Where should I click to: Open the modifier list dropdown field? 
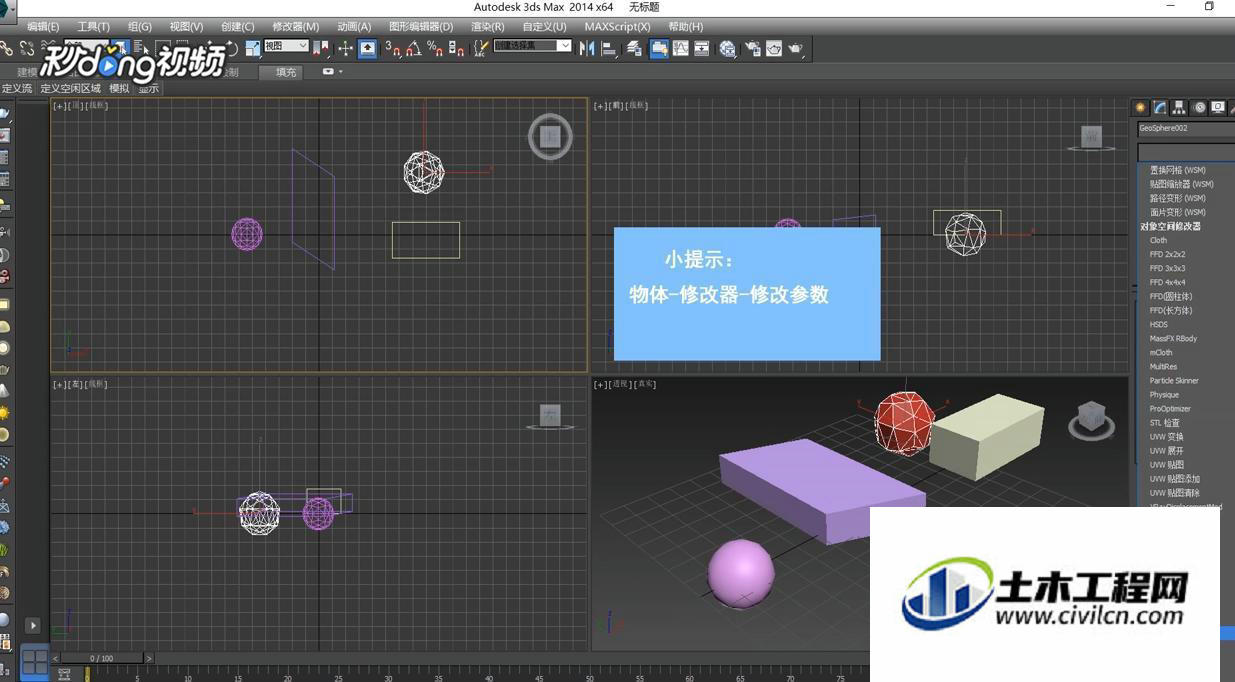click(x=1186, y=152)
